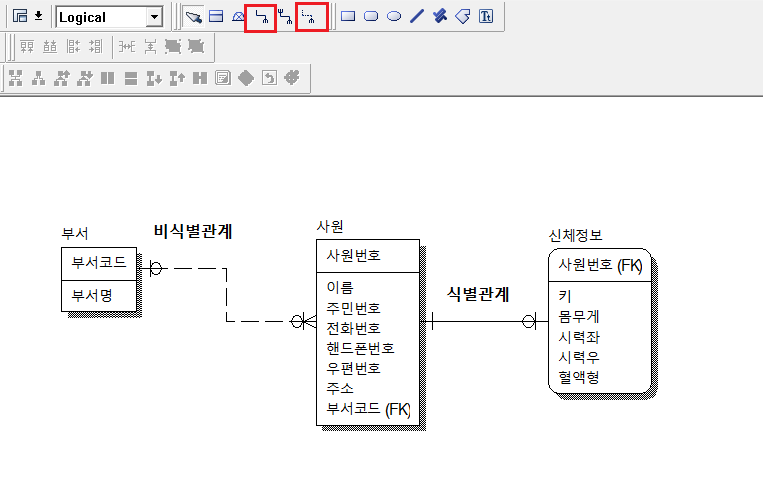
Task: Choose the solid-line identifying relationship tool
Action: [261, 18]
